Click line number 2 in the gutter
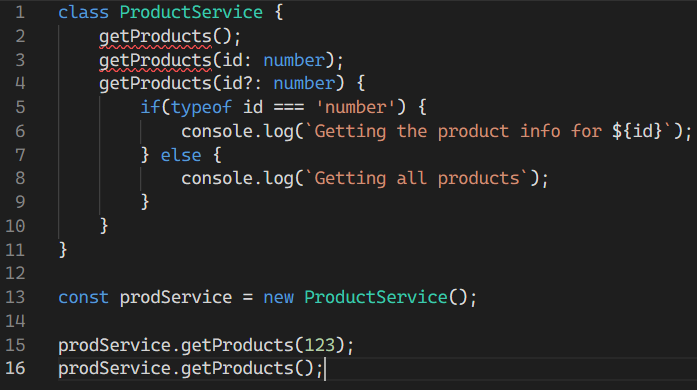Viewport: 697px width, 390px height. point(20,36)
